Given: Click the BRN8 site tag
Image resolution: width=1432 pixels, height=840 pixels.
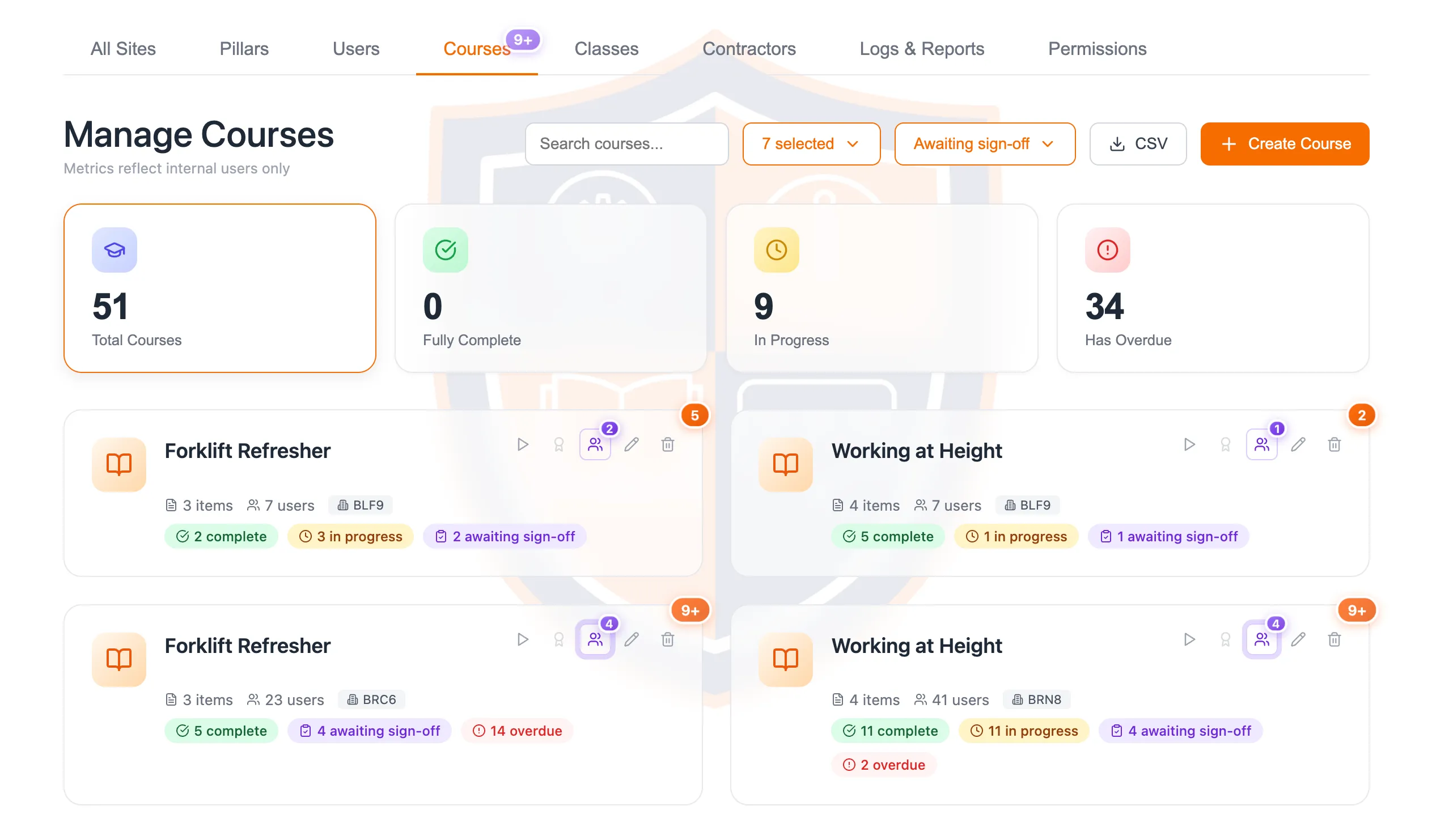Looking at the screenshot, I should click(x=1037, y=699).
